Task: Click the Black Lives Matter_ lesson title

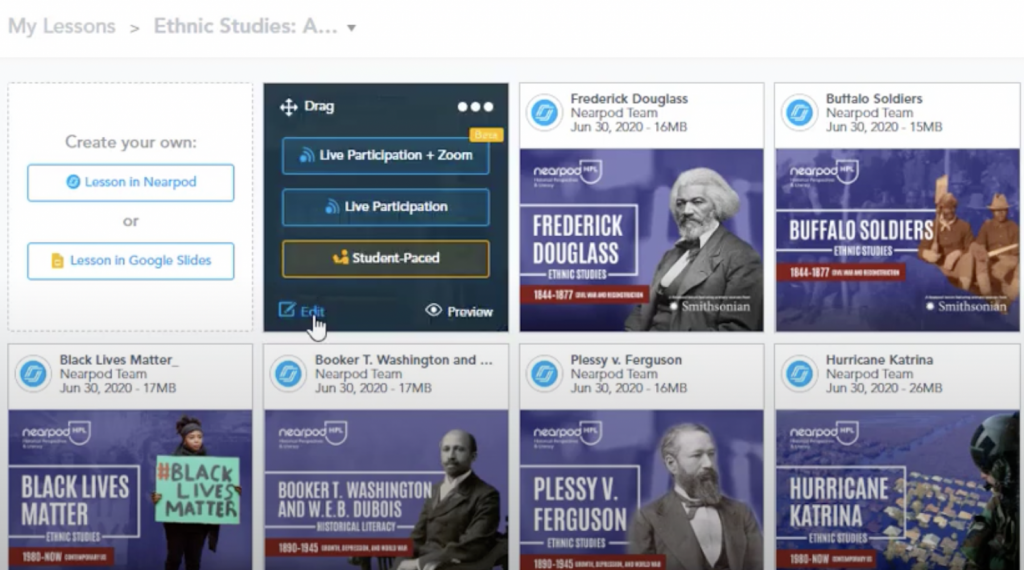Action: tap(119, 360)
